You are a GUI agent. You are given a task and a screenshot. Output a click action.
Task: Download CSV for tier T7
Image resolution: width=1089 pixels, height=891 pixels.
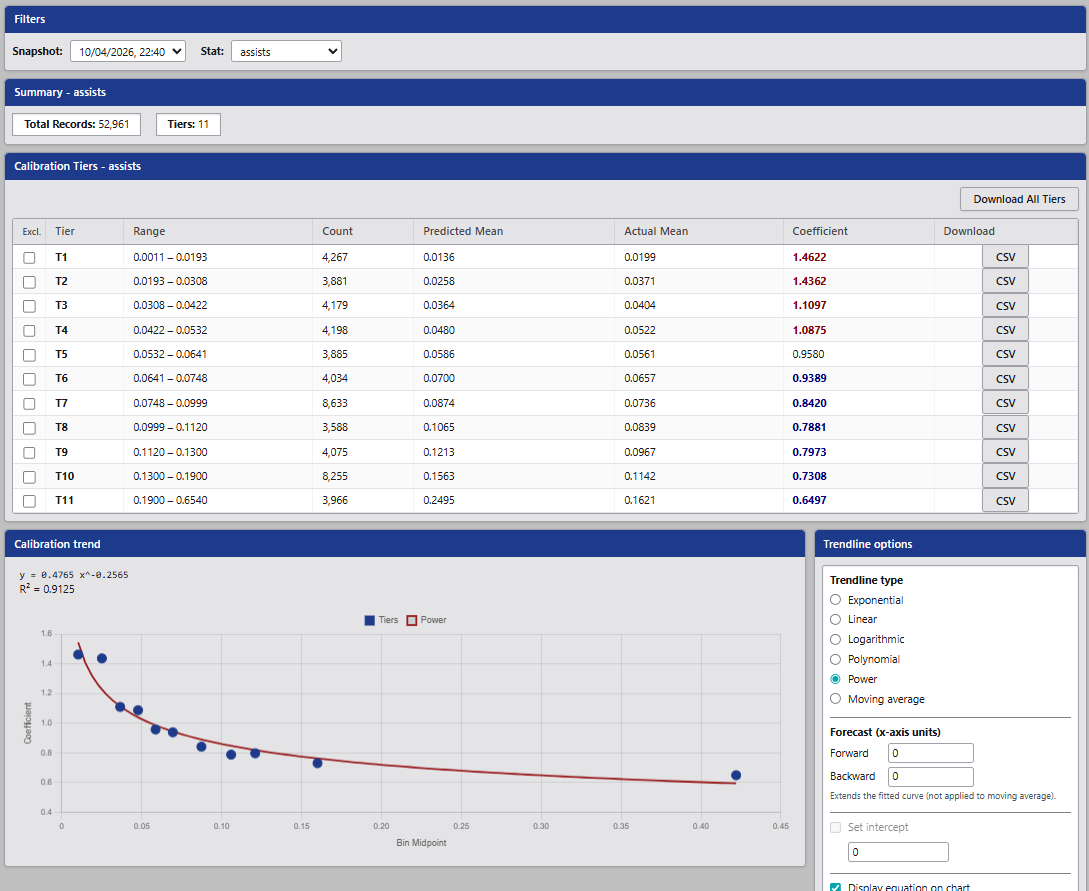(x=1005, y=403)
